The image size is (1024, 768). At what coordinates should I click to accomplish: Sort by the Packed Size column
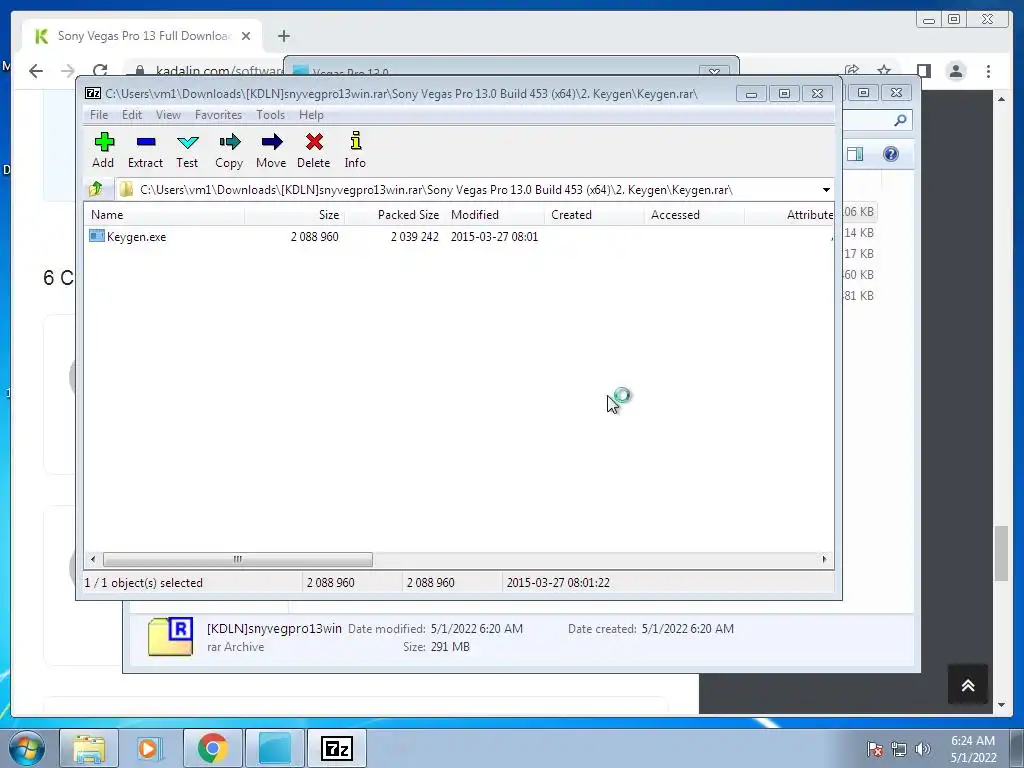(394, 215)
